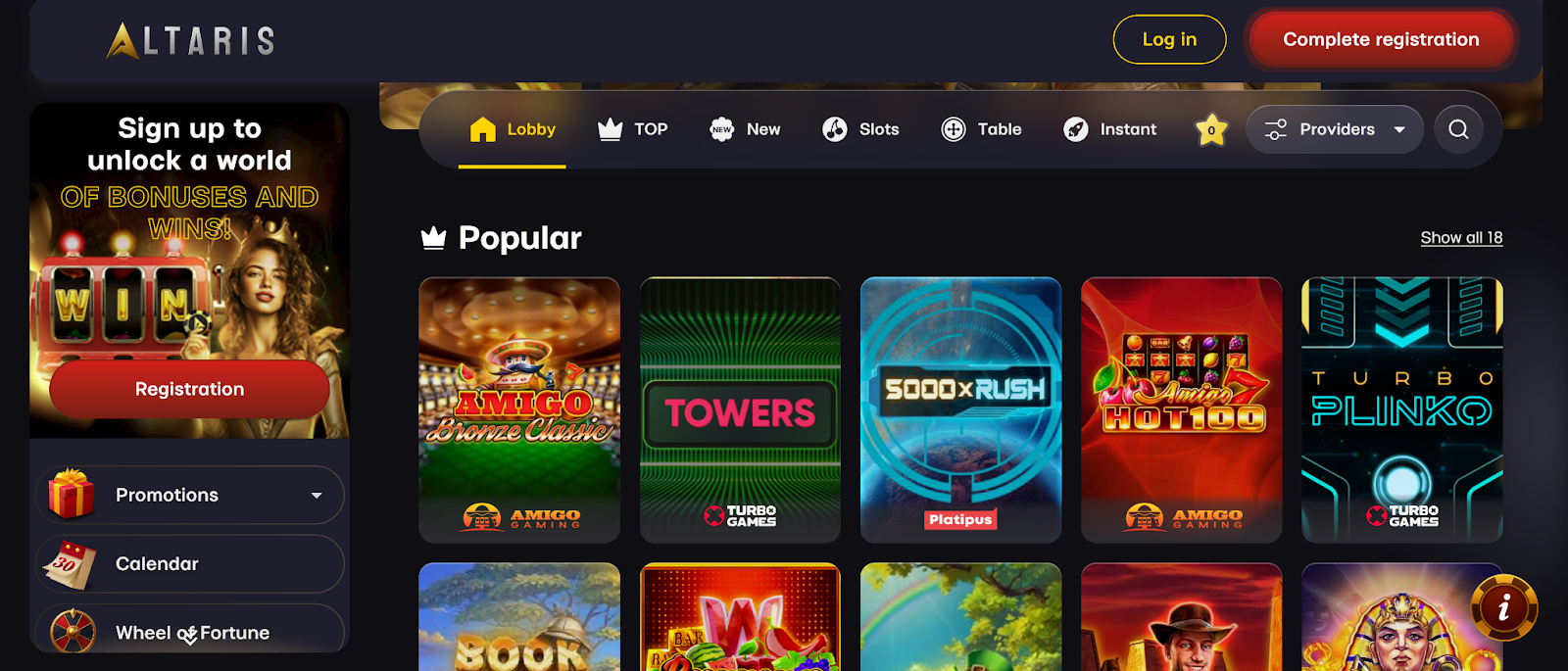This screenshot has width=1568, height=671.
Task: Click the Popular crown icon
Action: 433,238
